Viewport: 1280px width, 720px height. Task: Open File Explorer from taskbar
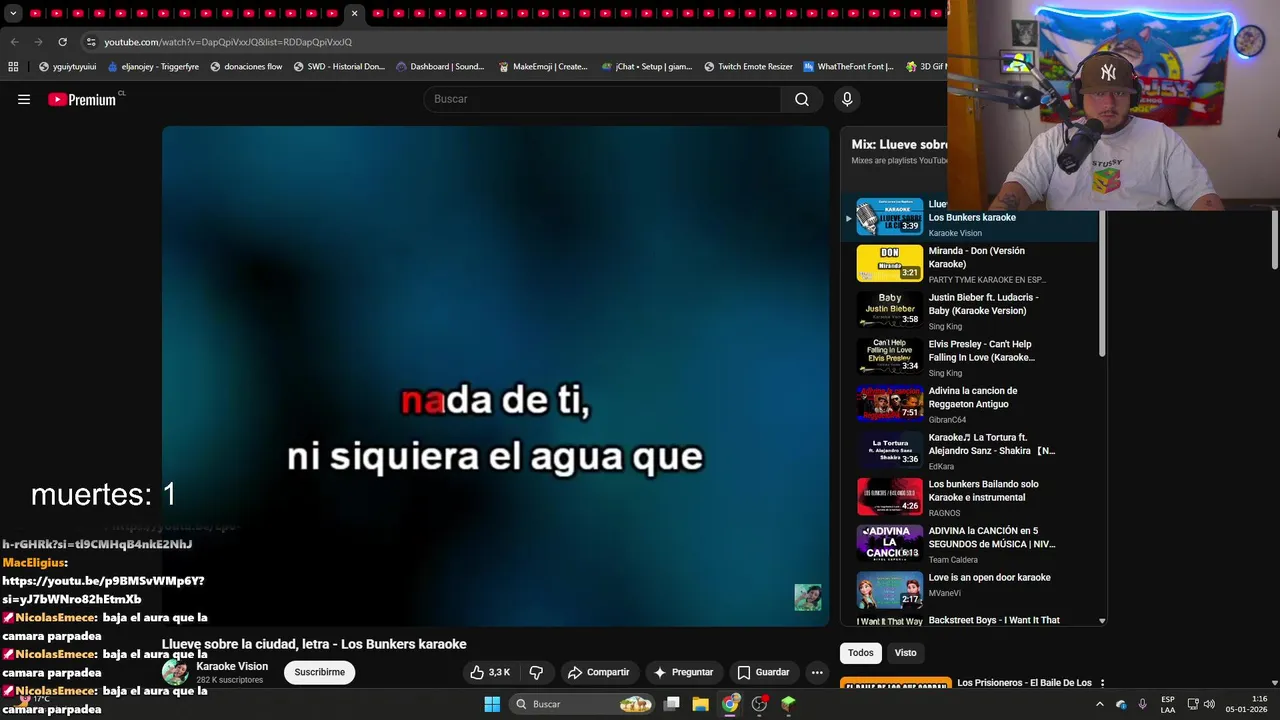point(701,704)
